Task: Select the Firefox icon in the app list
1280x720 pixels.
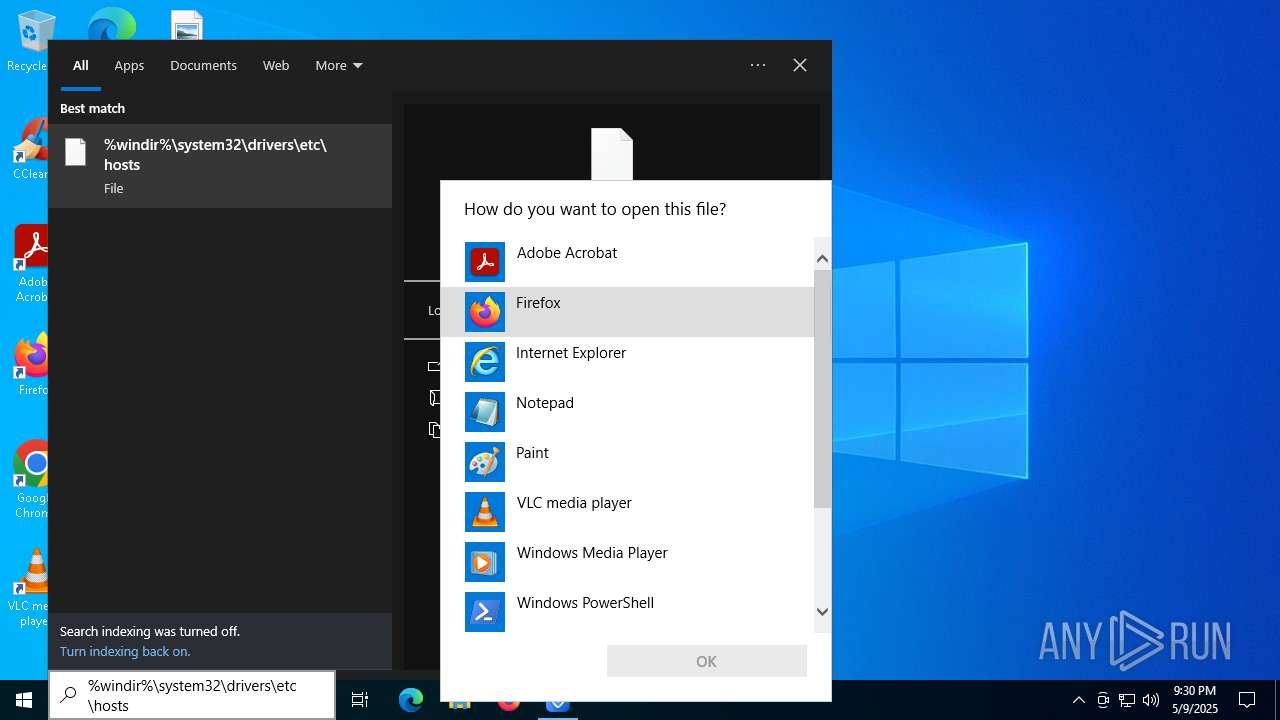Action: [x=485, y=312]
